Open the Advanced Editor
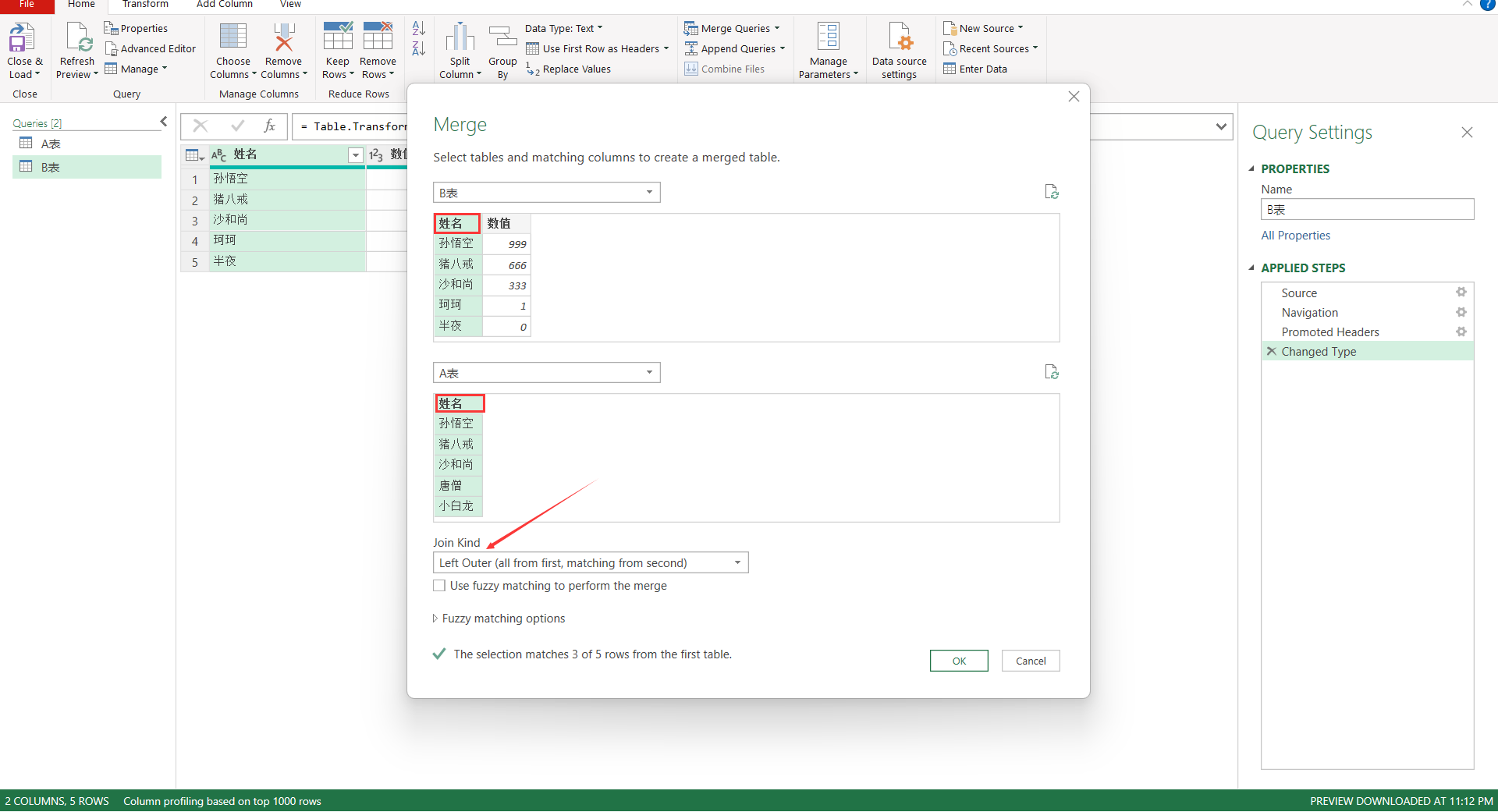The image size is (1498, 812). pyautogui.click(x=151, y=49)
